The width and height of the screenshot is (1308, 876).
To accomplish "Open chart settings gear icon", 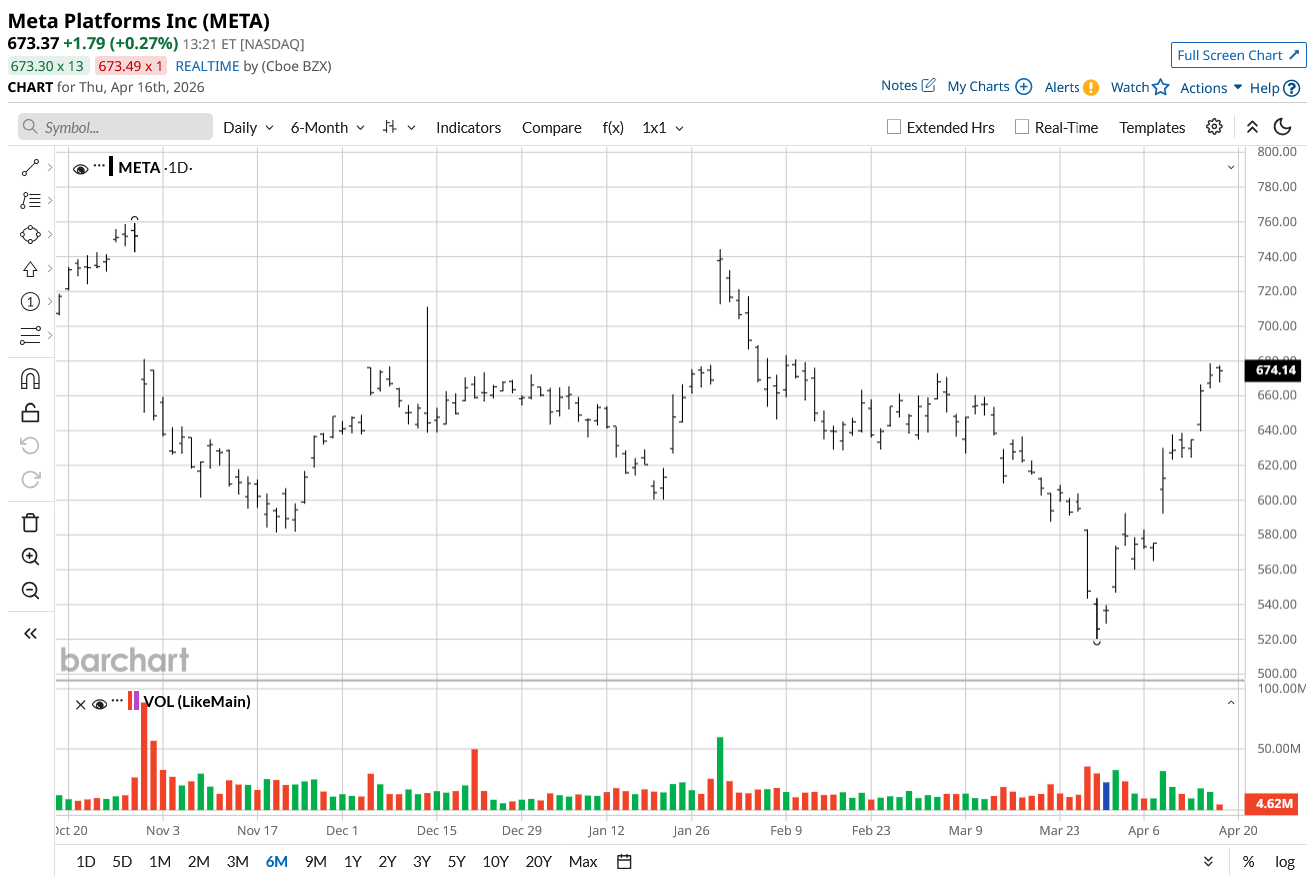I will pyautogui.click(x=1214, y=127).
